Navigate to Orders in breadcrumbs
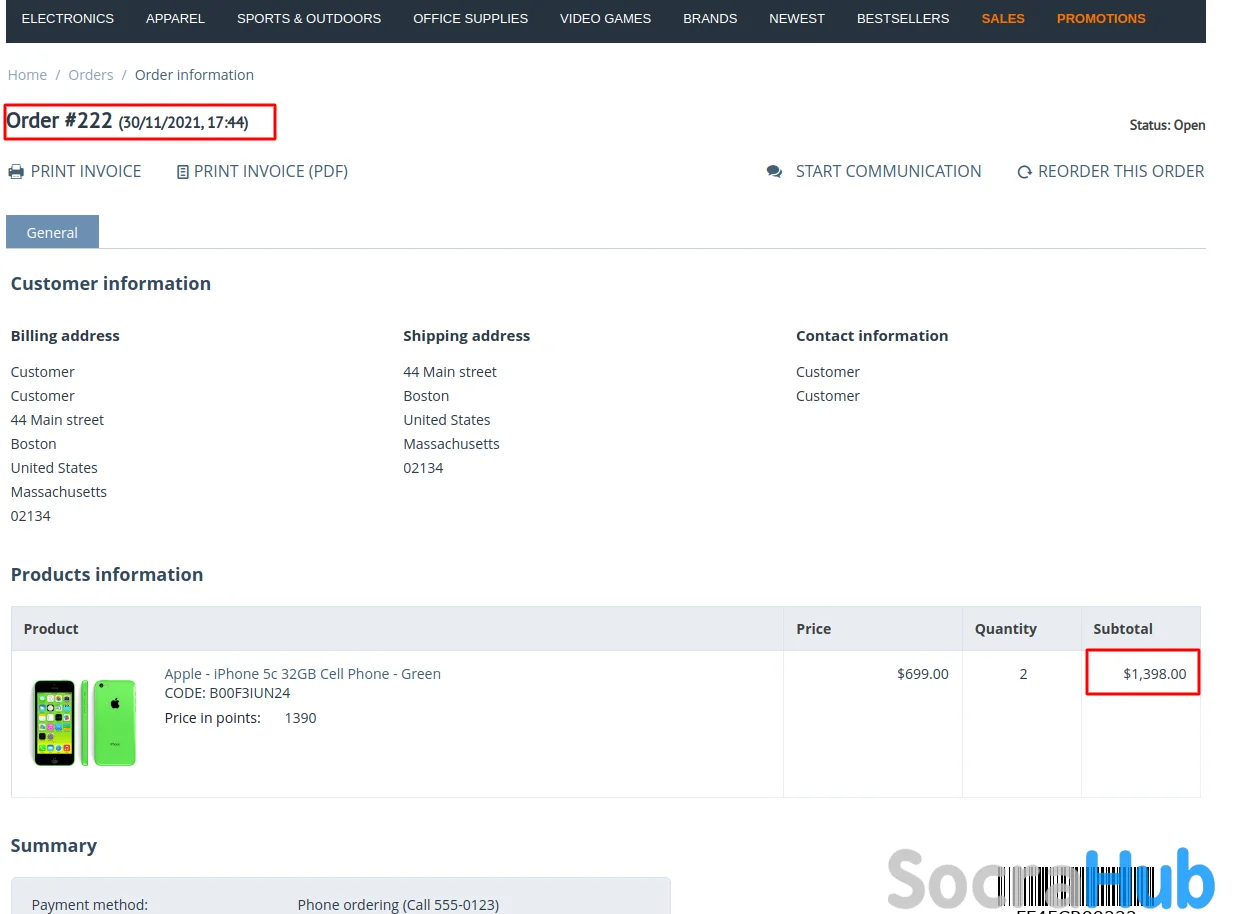 91,75
